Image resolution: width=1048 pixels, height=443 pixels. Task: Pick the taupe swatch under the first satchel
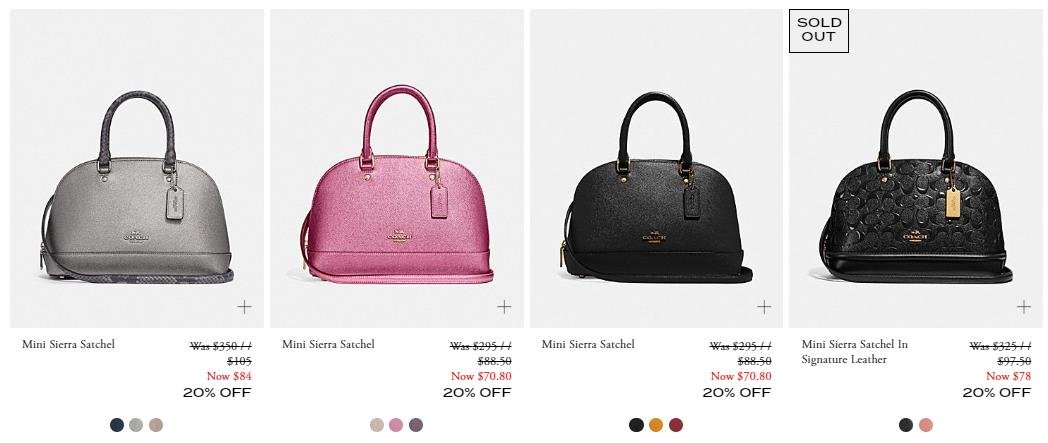click(156, 425)
